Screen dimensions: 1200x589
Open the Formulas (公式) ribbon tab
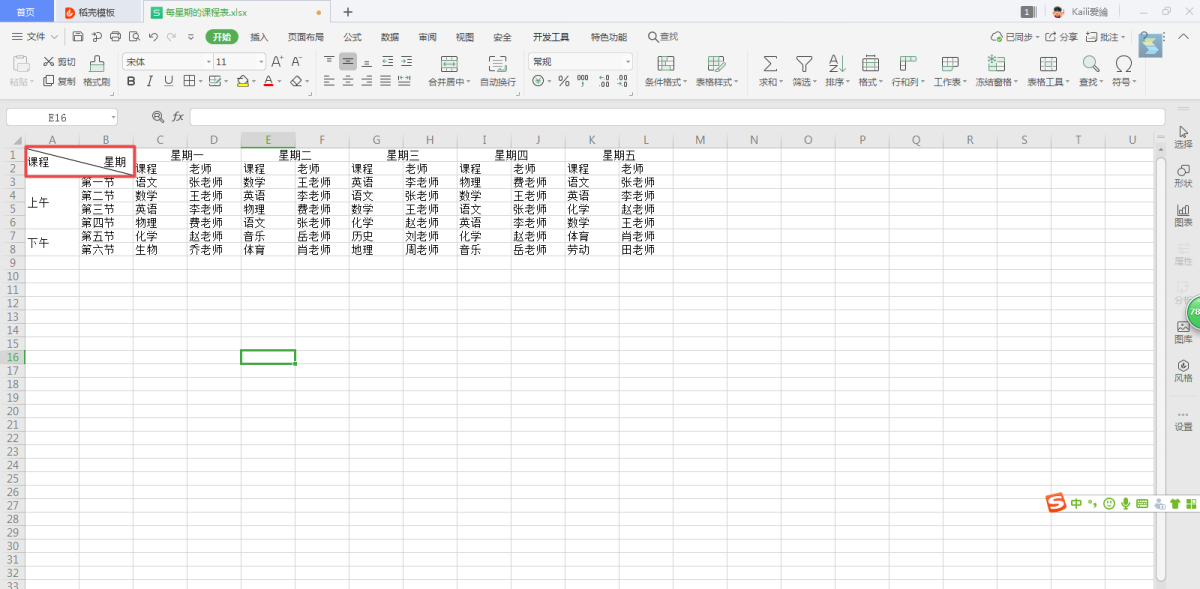point(352,37)
